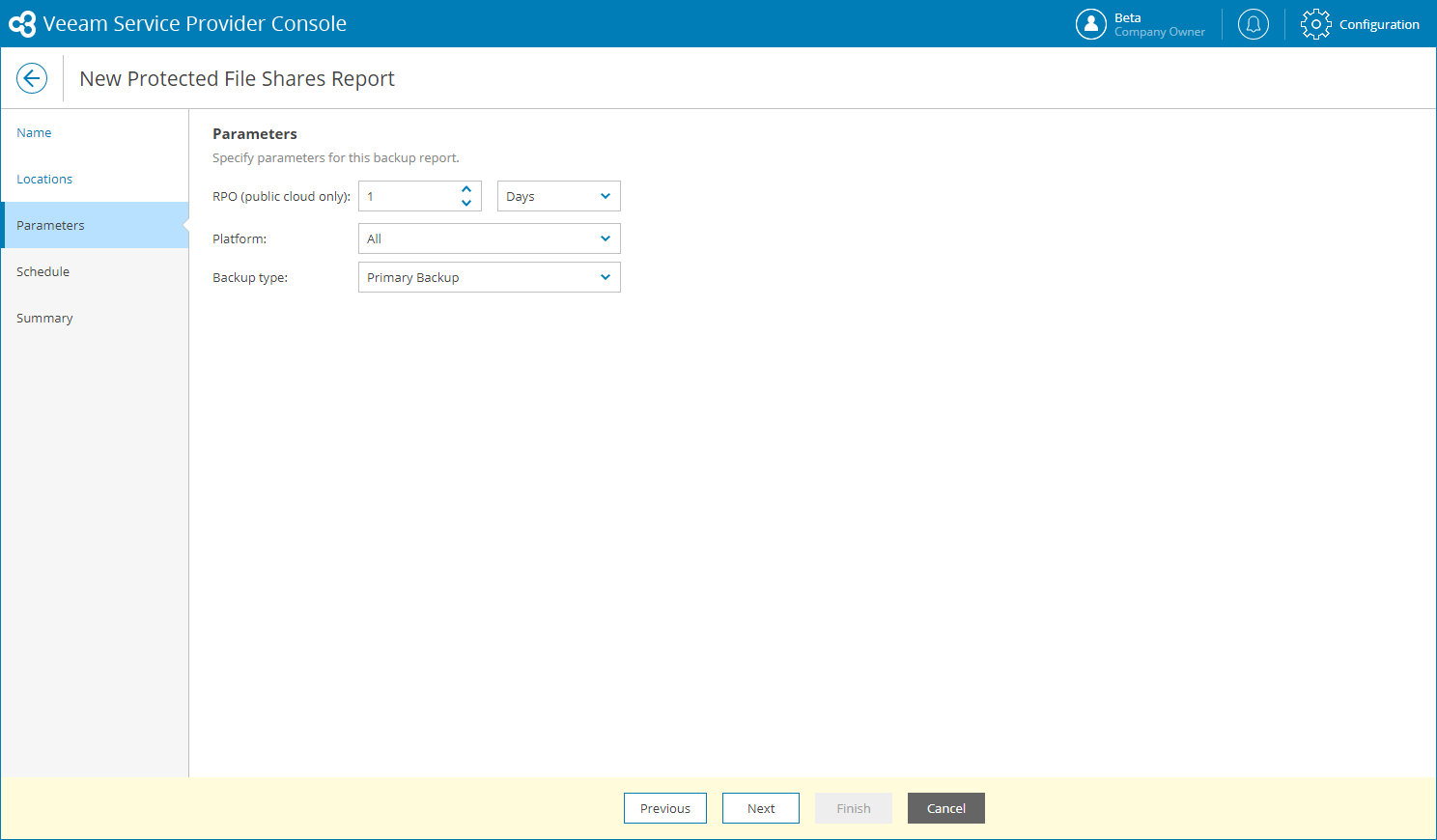Viewport: 1437px width, 840px height.
Task: Click the 'New Protected File Shares Report' heading
Action: (238, 78)
